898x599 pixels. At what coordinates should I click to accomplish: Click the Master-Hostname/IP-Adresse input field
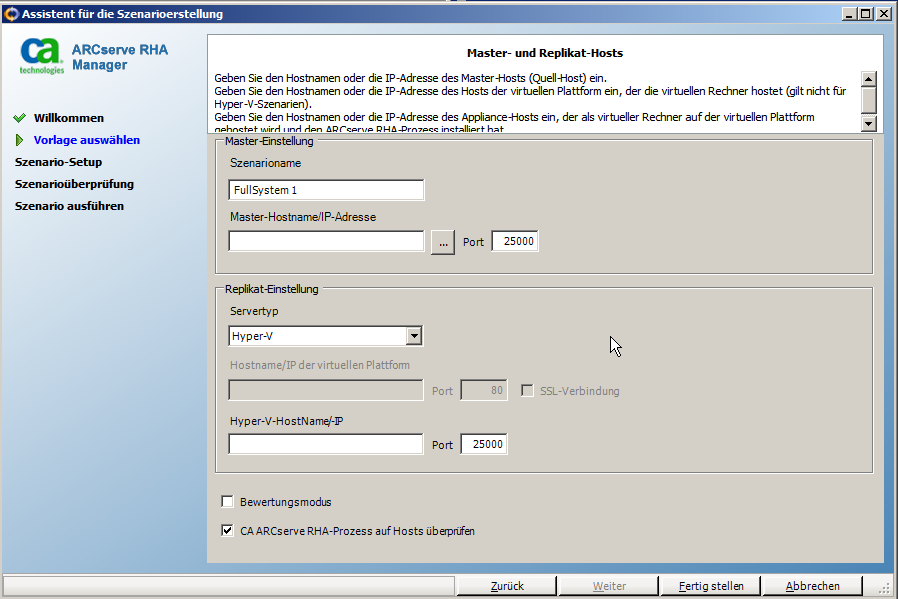pos(326,241)
